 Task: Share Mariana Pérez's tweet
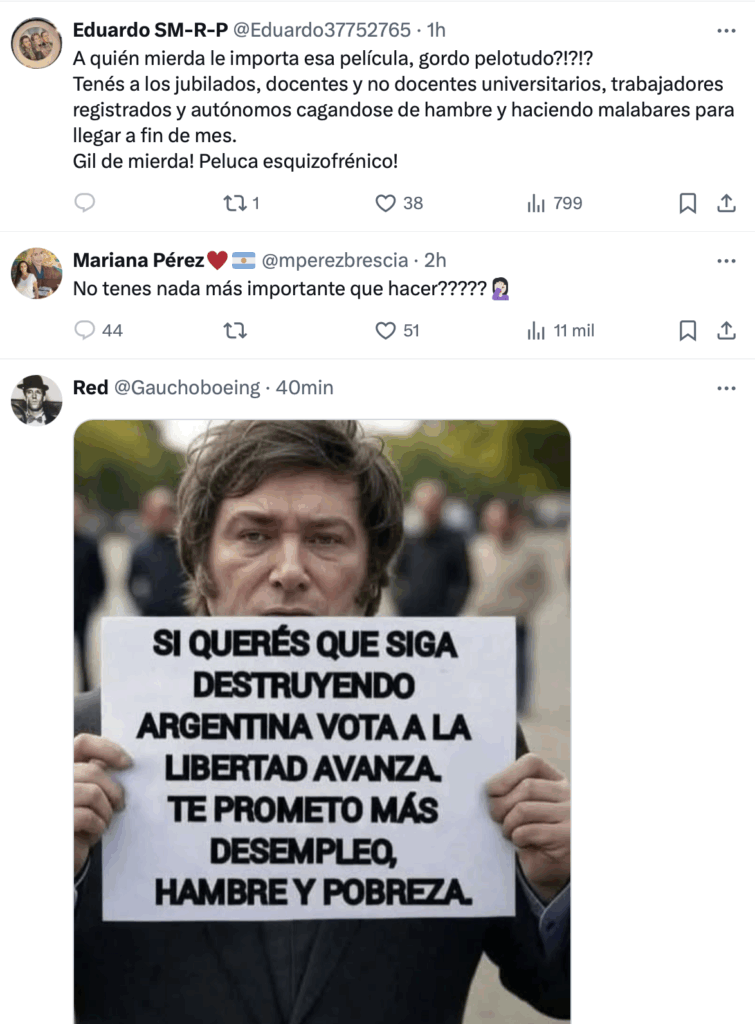click(726, 330)
